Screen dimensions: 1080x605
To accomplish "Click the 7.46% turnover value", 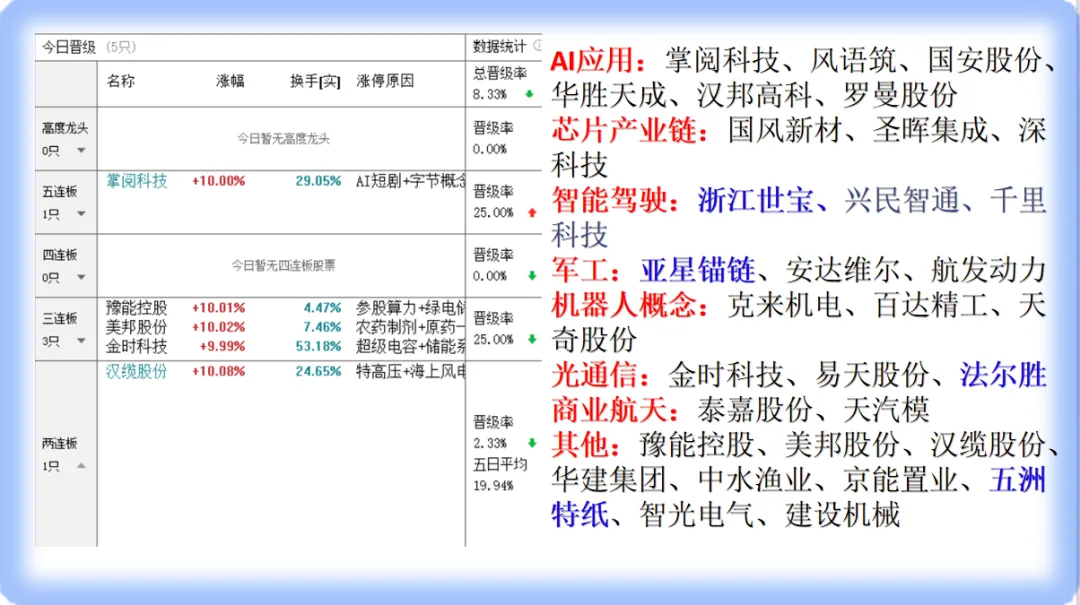I will click(x=322, y=327).
